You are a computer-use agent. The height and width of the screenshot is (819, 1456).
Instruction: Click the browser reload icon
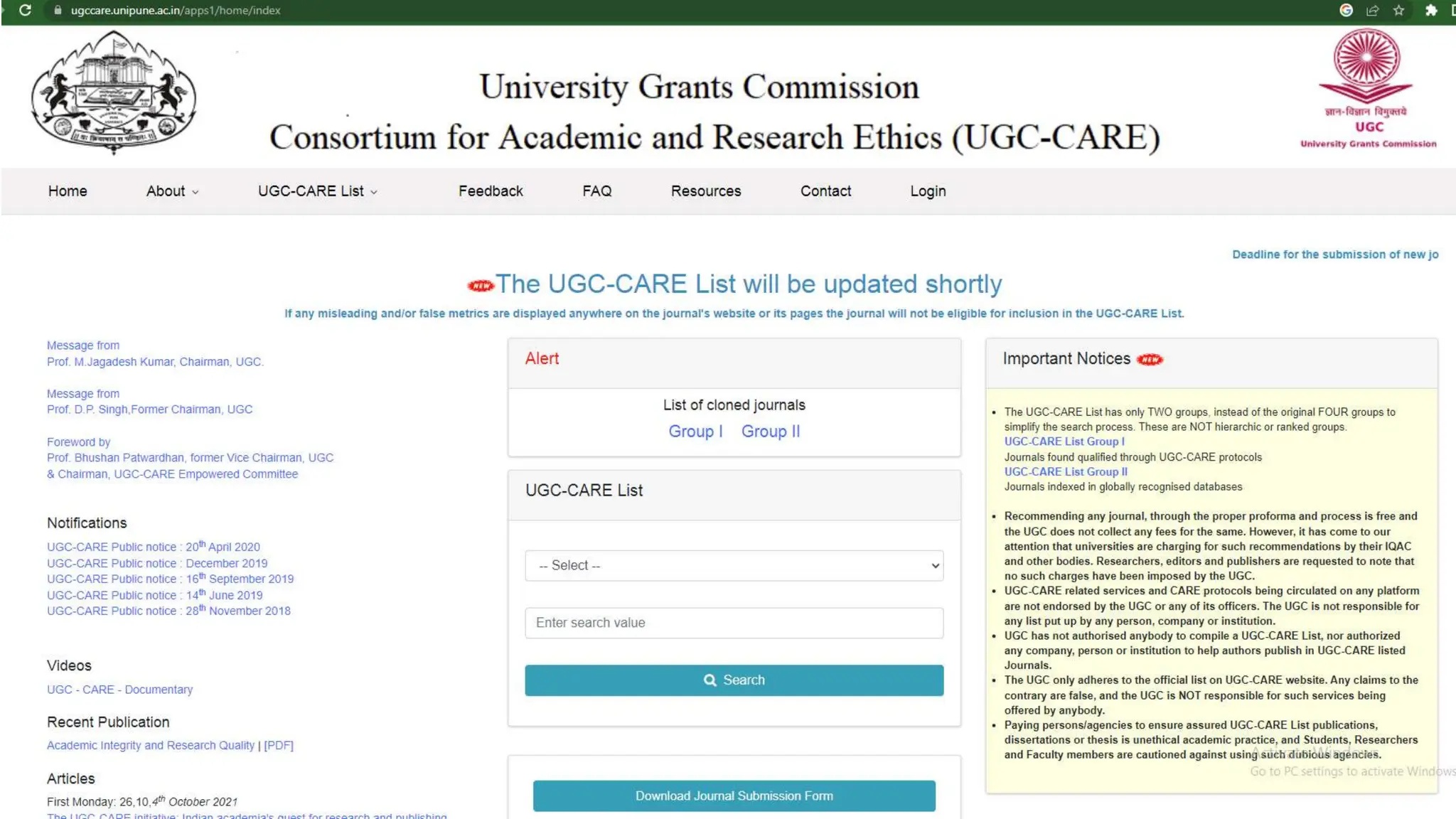click(x=25, y=10)
